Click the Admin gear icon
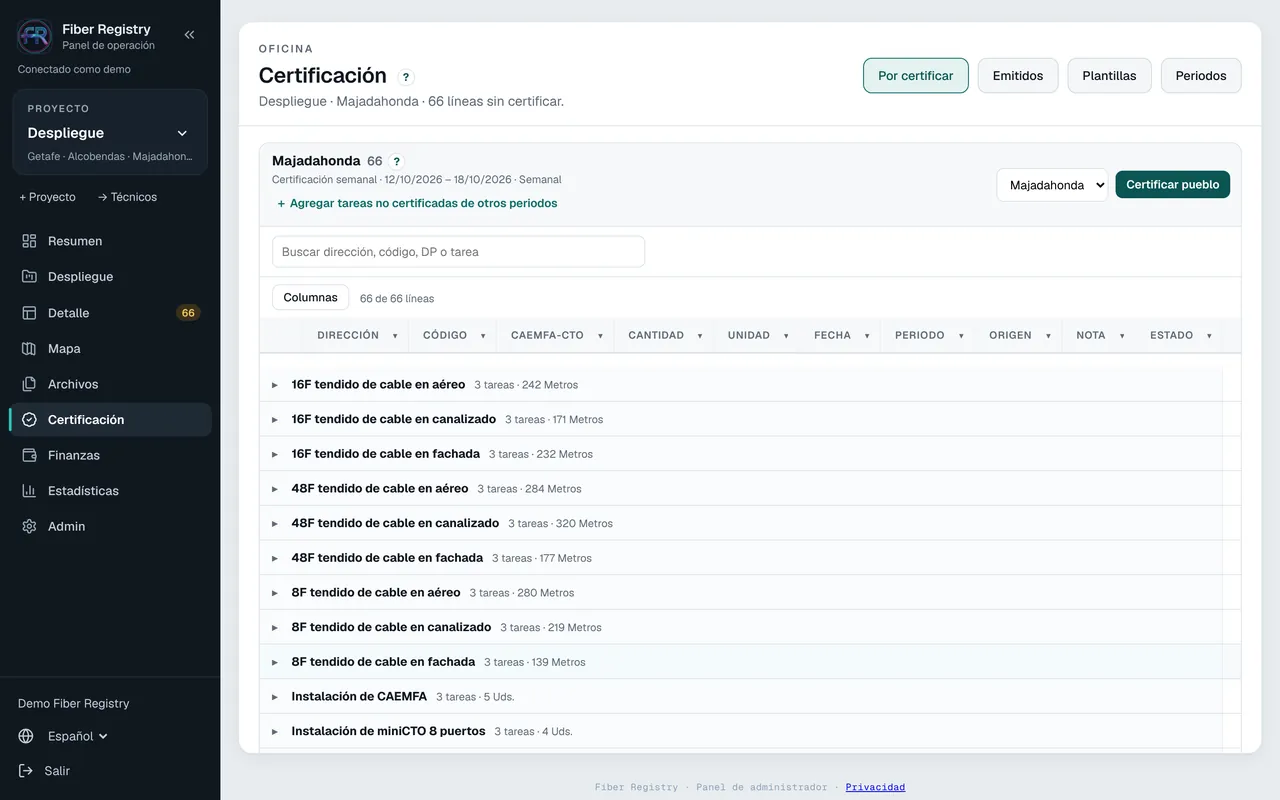This screenshot has width=1280, height=800. click(x=29, y=526)
